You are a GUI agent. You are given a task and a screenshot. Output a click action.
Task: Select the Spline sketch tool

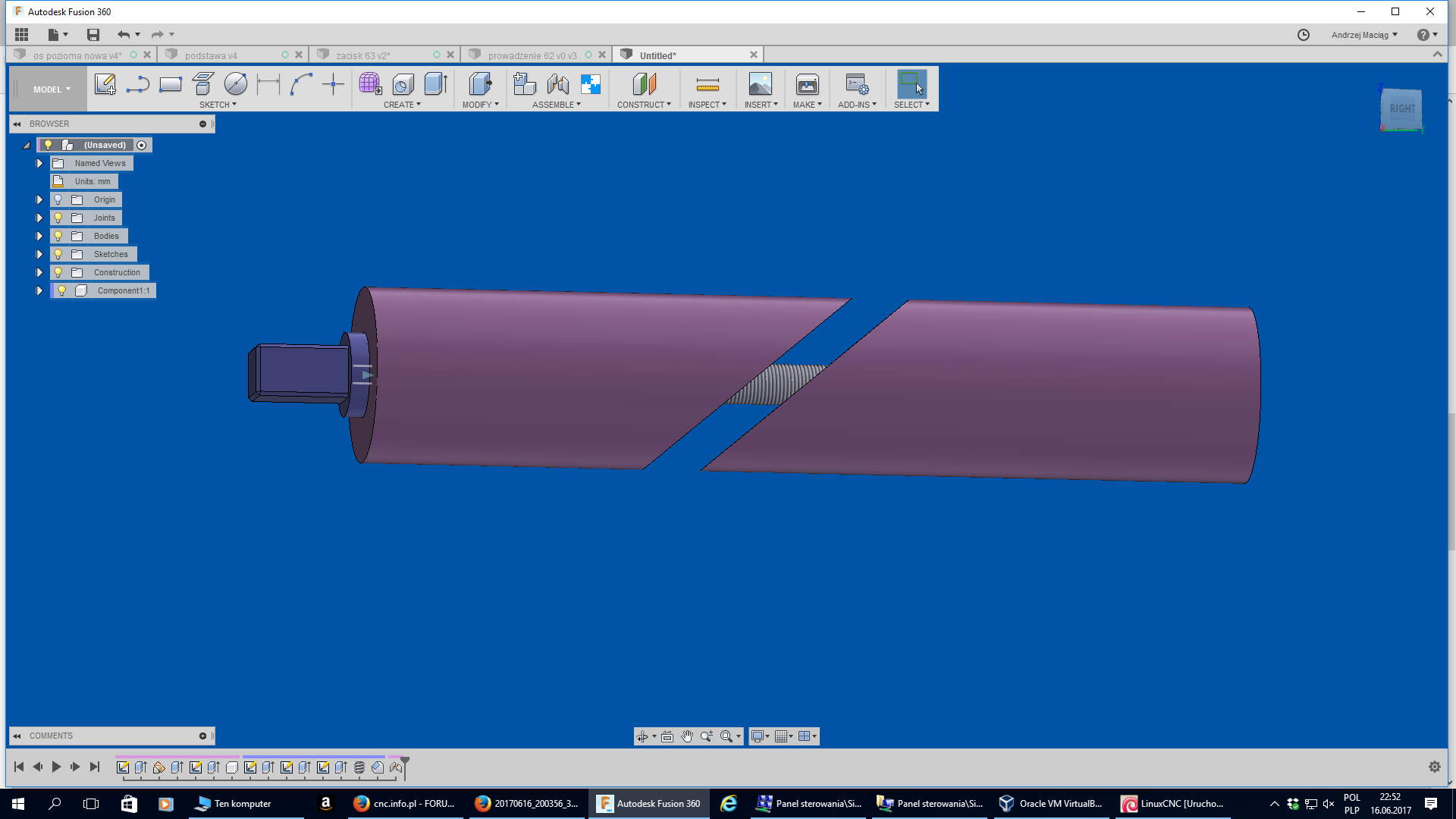pyautogui.click(x=301, y=84)
